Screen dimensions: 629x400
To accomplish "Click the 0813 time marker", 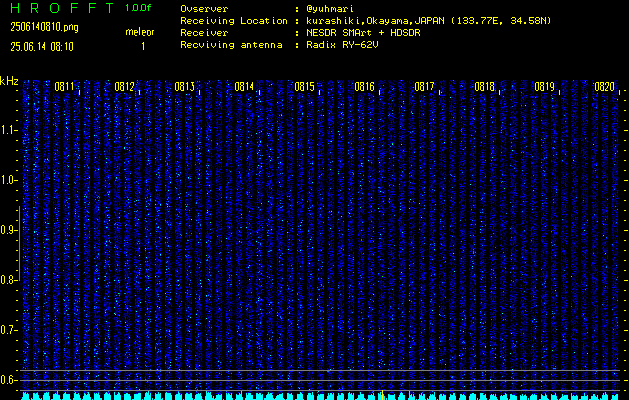I will pos(185,87).
